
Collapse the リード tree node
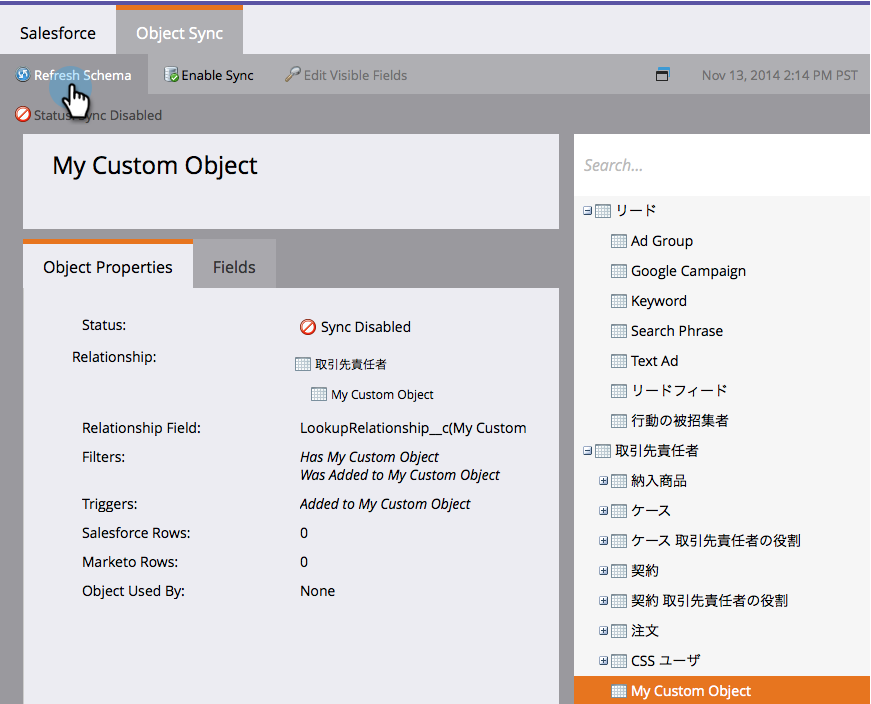click(587, 211)
